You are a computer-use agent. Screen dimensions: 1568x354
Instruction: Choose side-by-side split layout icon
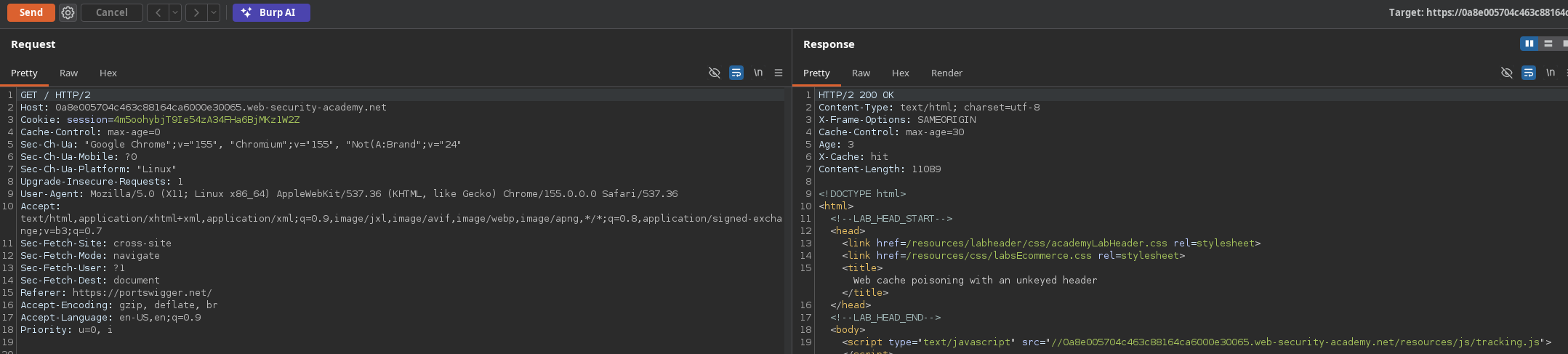[1529, 44]
